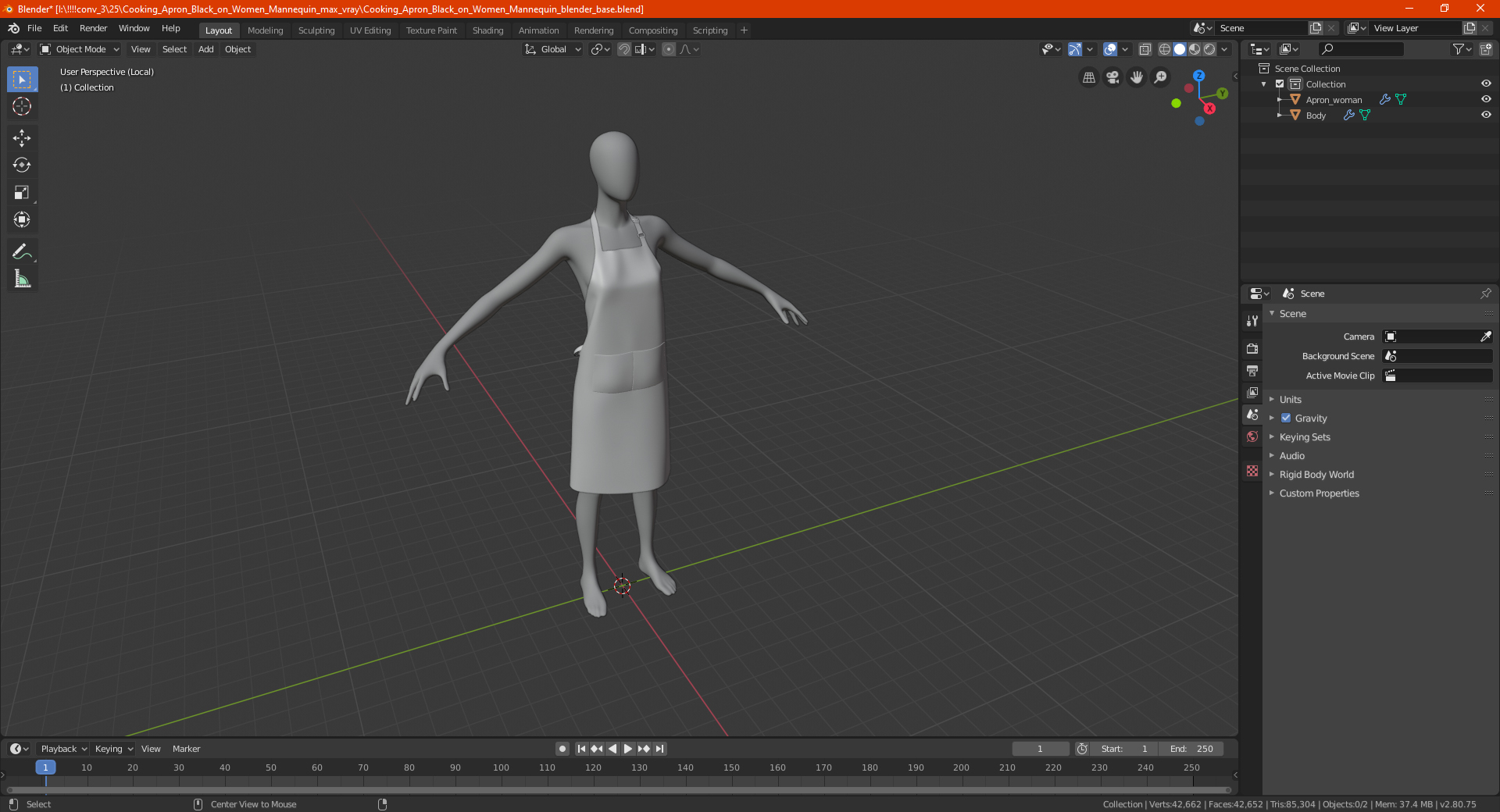Switch to the Shading workspace tab
The width and height of the screenshot is (1500, 812).
487,30
